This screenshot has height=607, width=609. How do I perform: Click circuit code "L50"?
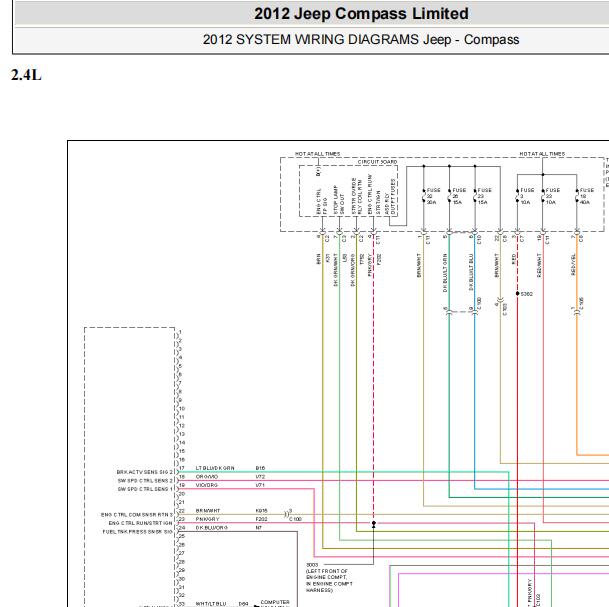[345, 258]
